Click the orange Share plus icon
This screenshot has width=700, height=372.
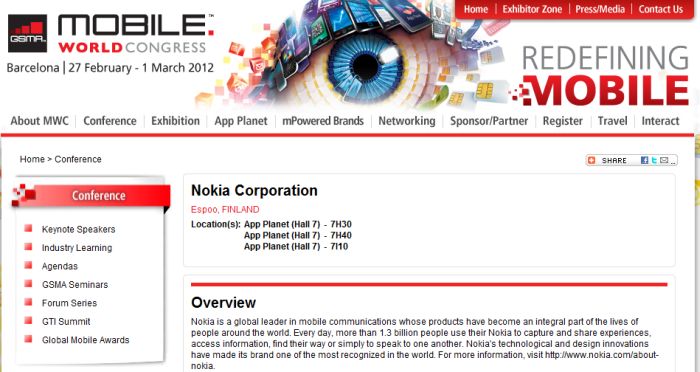[x=592, y=160]
